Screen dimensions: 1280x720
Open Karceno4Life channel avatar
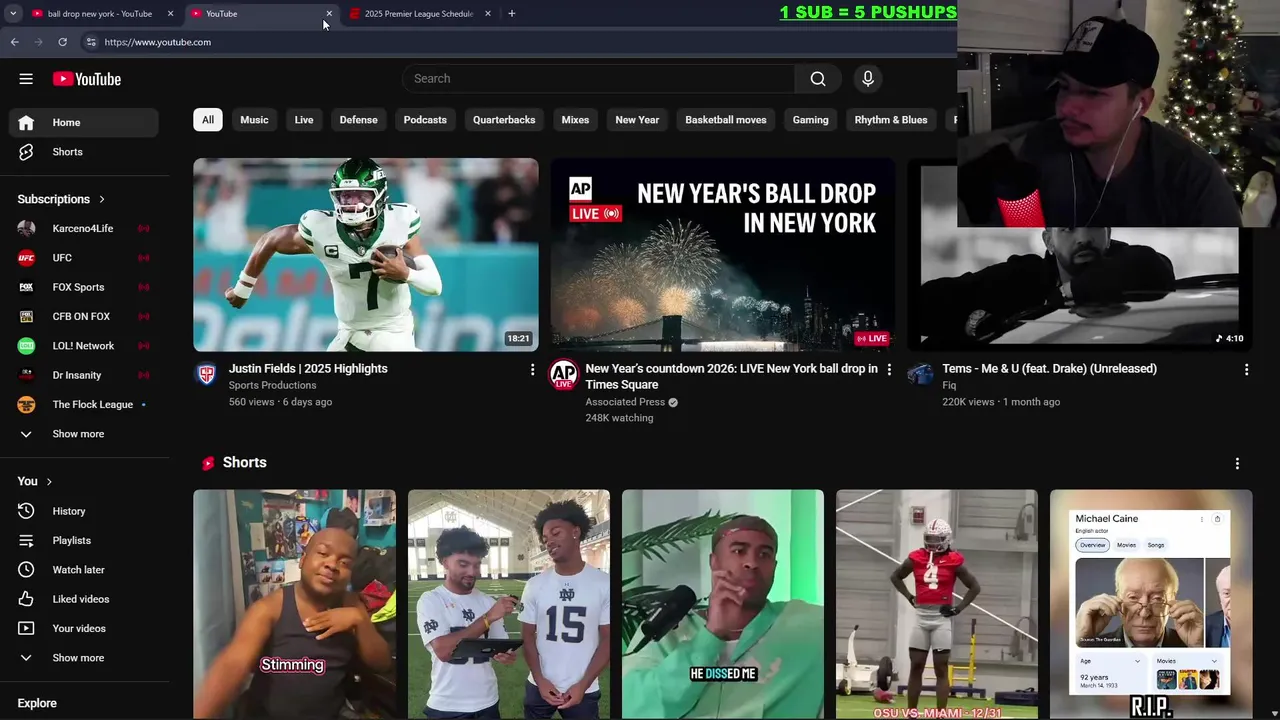[26, 228]
